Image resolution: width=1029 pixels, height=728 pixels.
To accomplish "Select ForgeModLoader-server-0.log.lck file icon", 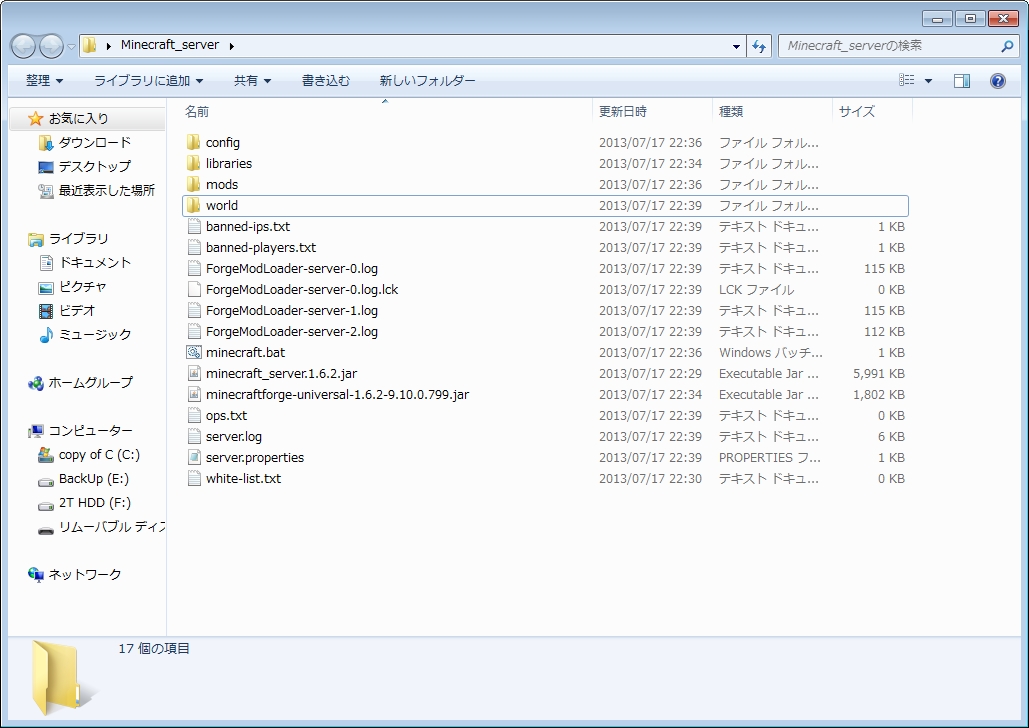I will (194, 289).
